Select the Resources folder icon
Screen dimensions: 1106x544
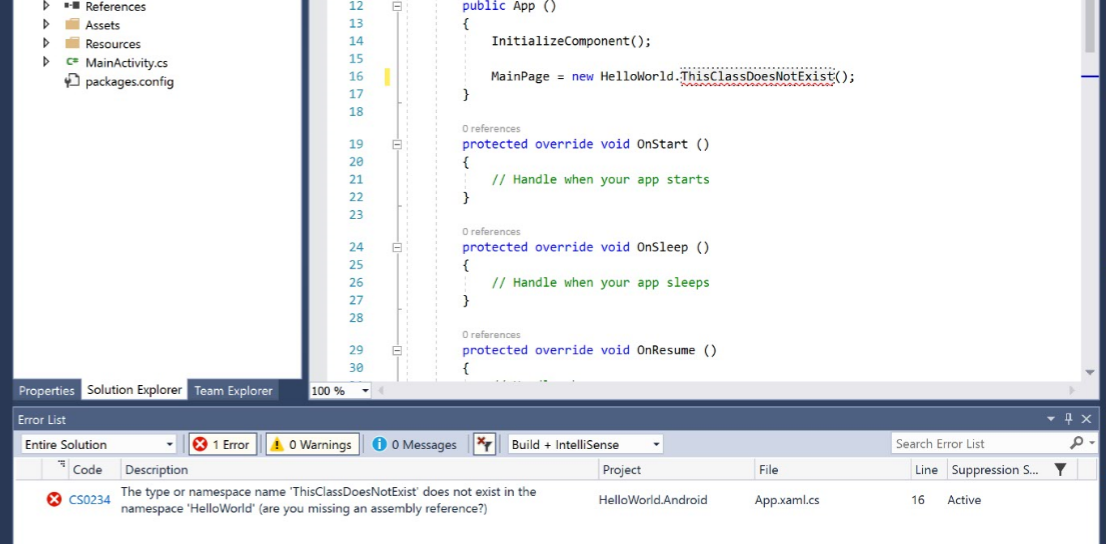[x=72, y=44]
